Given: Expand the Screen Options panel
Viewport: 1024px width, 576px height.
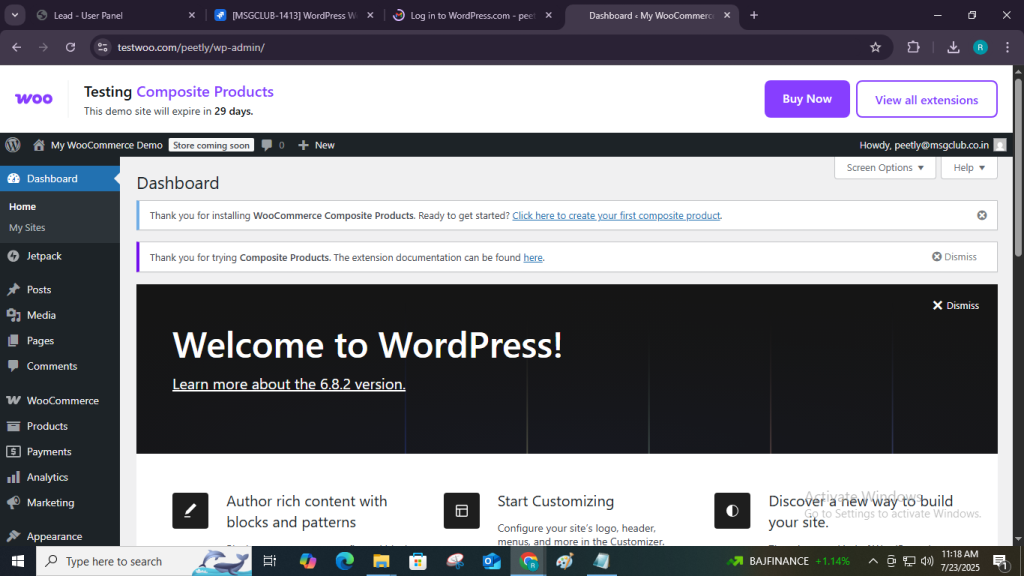Looking at the screenshot, I should click(x=885, y=168).
